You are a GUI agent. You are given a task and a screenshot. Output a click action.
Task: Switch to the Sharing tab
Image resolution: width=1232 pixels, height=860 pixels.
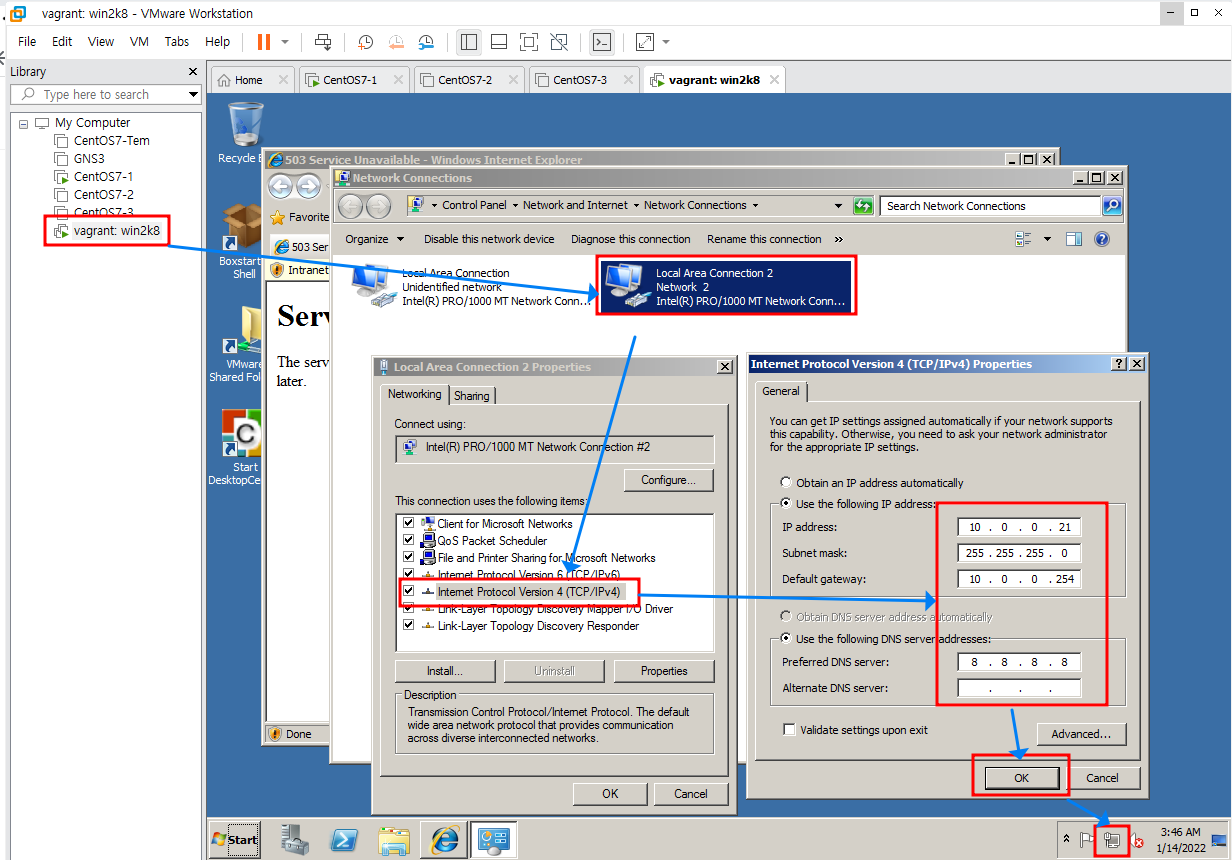(472, 396)
